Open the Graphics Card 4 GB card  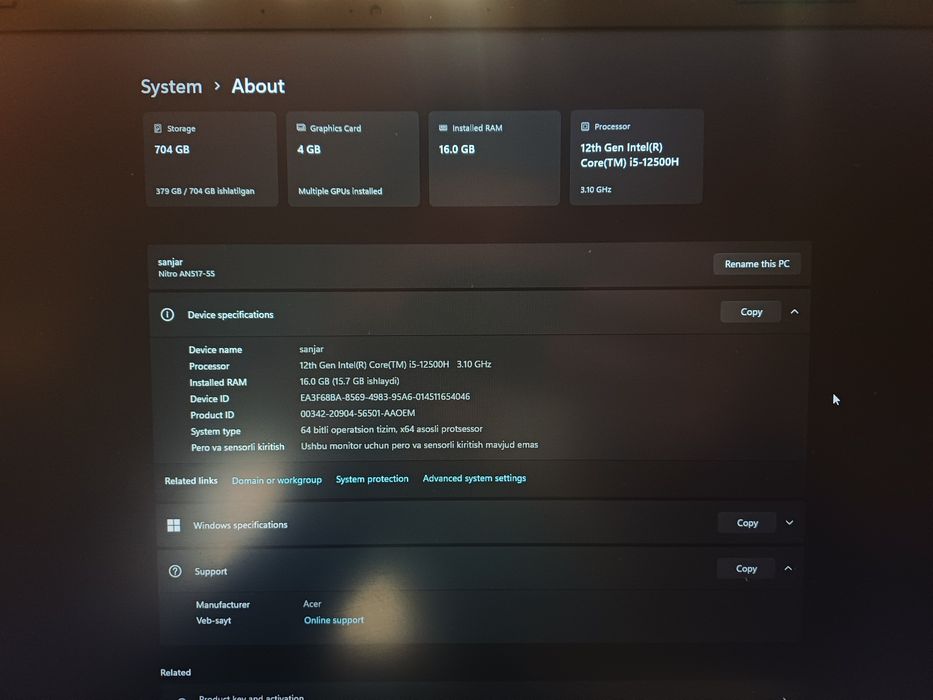tap(353, 159)
